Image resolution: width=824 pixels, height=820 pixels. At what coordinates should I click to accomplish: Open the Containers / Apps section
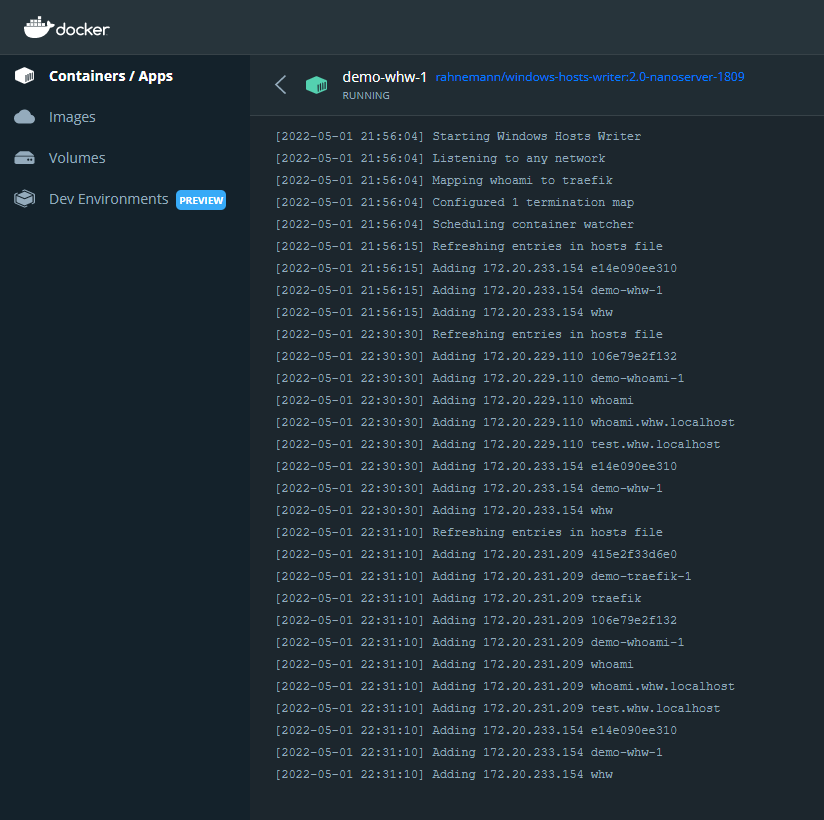(x=111, y=76)
